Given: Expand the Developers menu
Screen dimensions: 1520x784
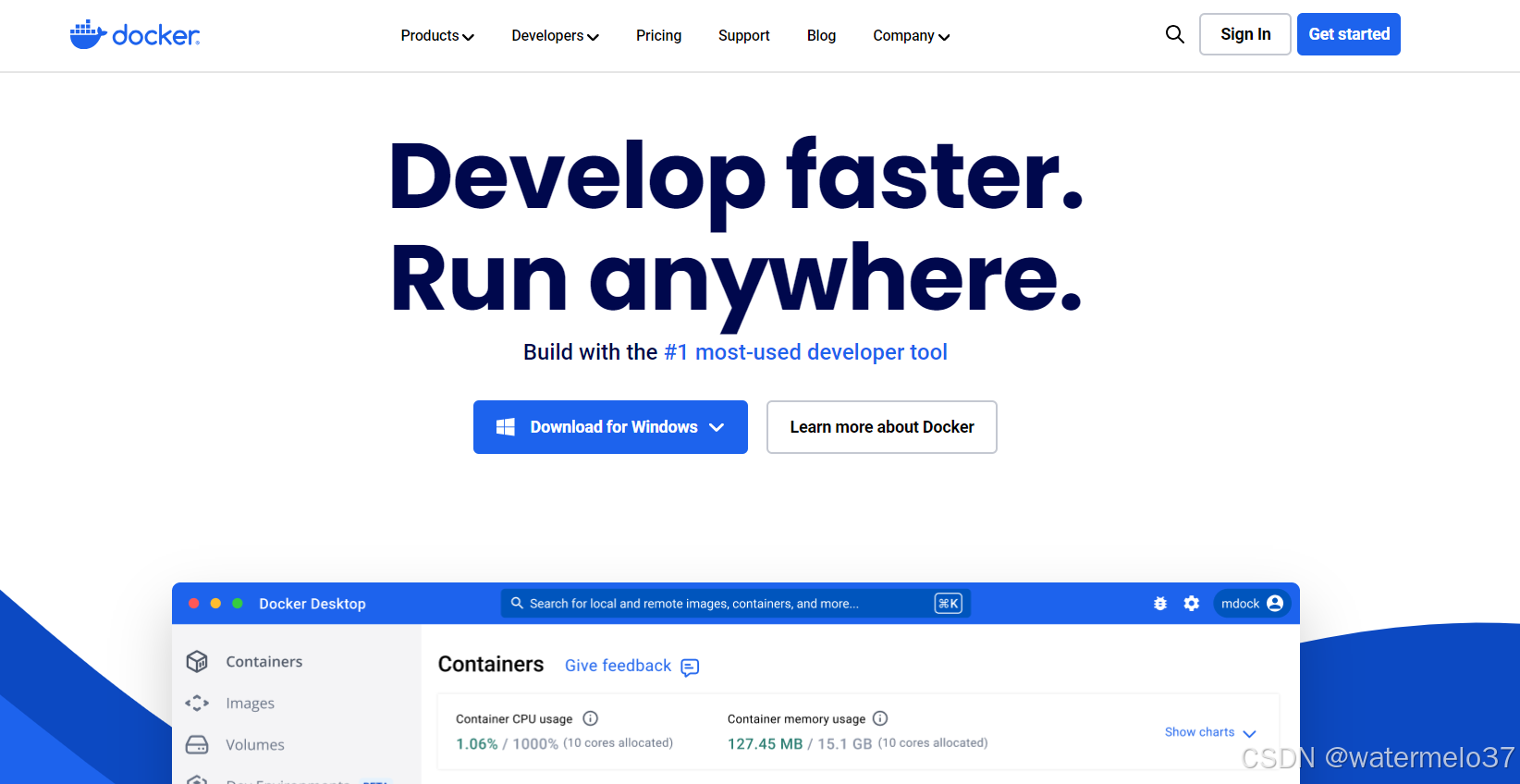Looking at the screenshot, I should [556, 35].
